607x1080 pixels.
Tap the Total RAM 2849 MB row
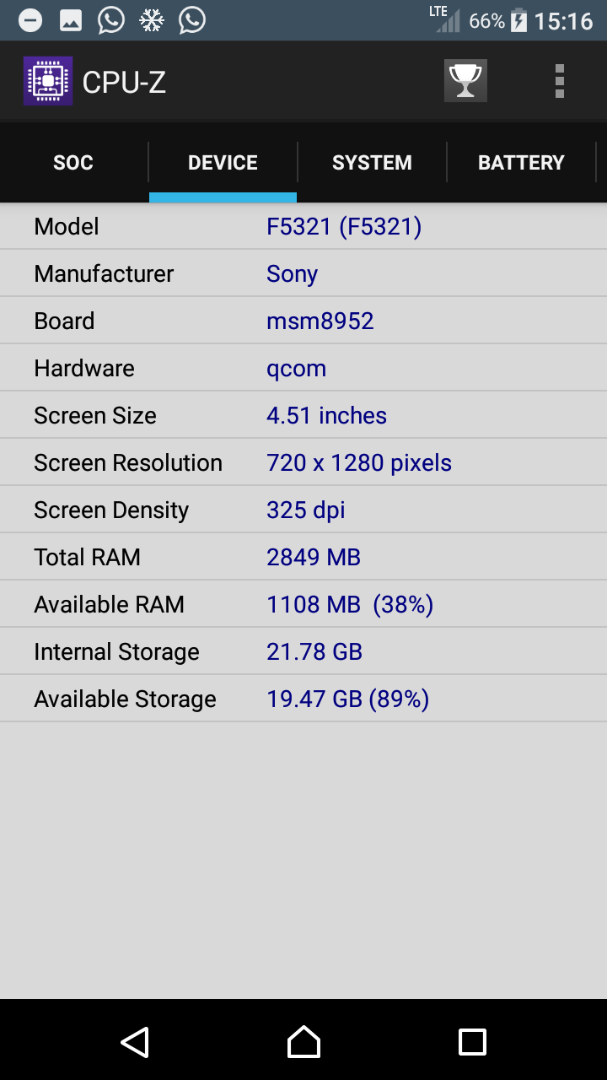click(303, 557)
